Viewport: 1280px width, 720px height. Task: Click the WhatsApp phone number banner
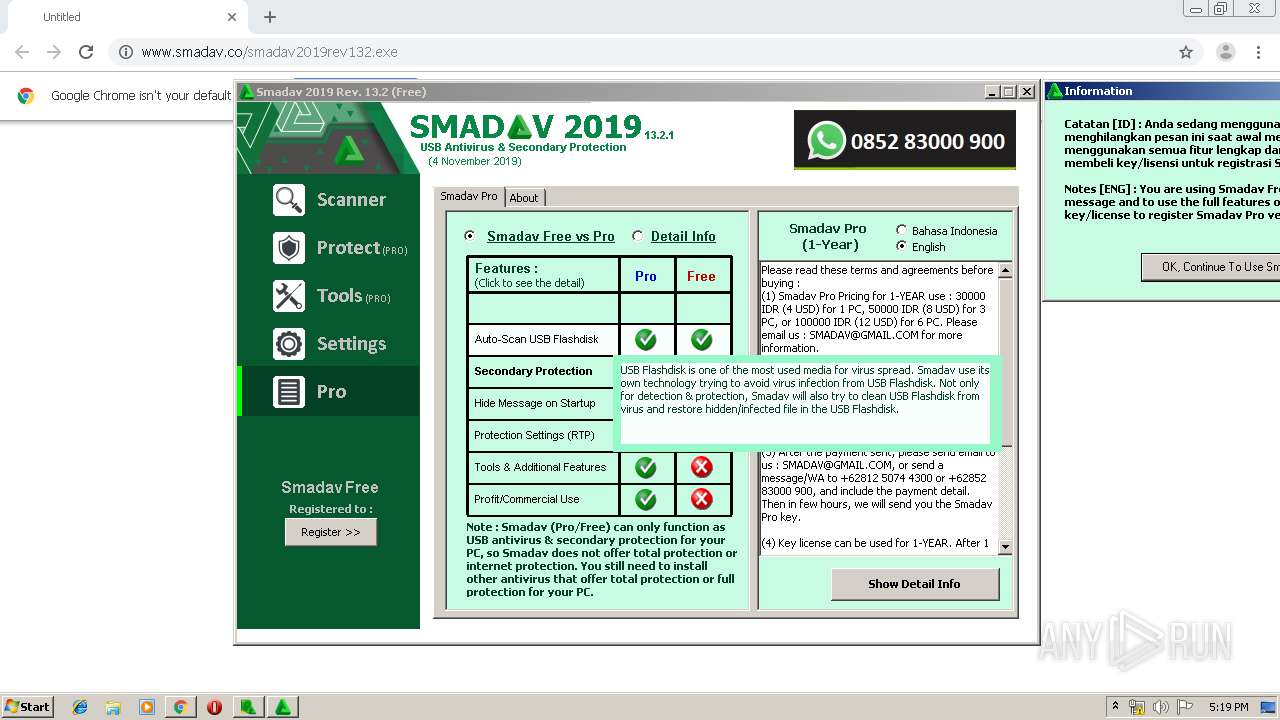905,140
